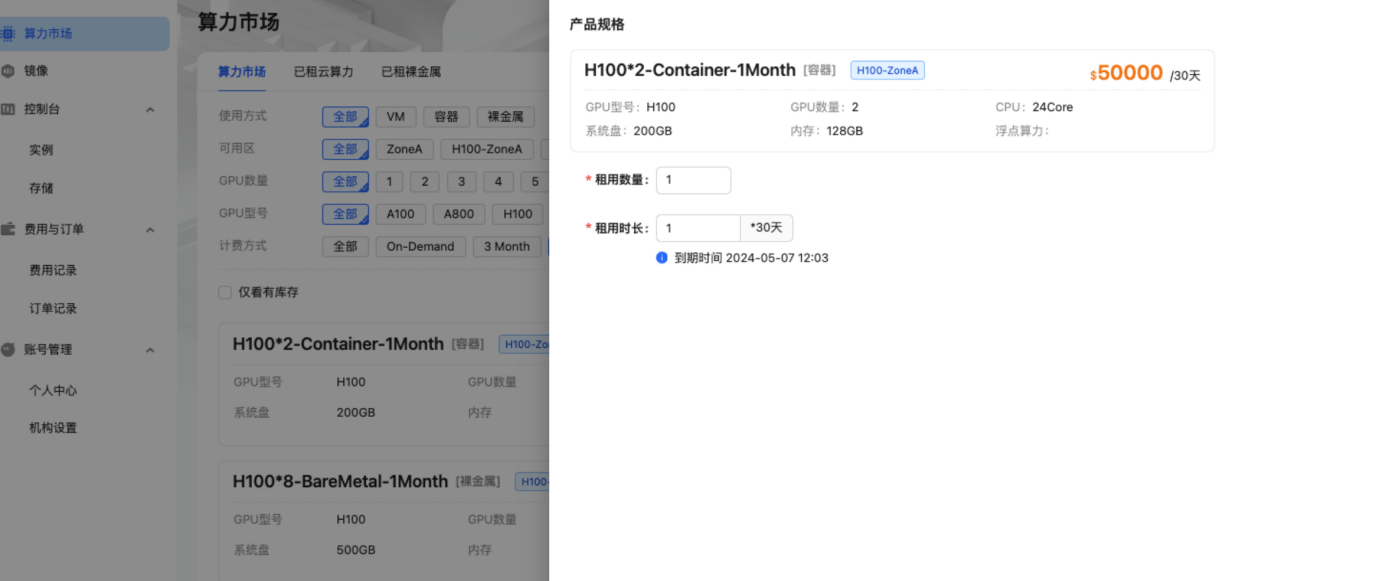Screen dimensions: 1386x581
Task: Open 个人中心 in the sidebar
Action: pyautogui.click(x=53, y=390)
